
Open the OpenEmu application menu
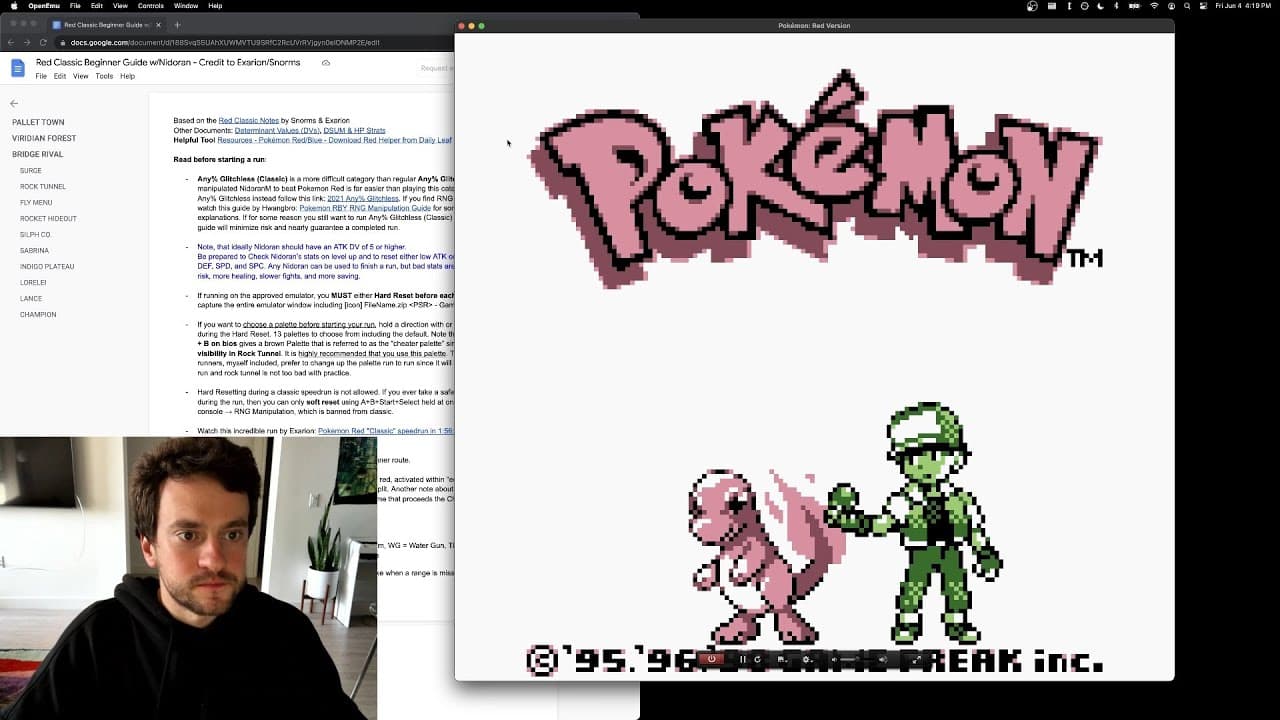(x=44, y=6)
